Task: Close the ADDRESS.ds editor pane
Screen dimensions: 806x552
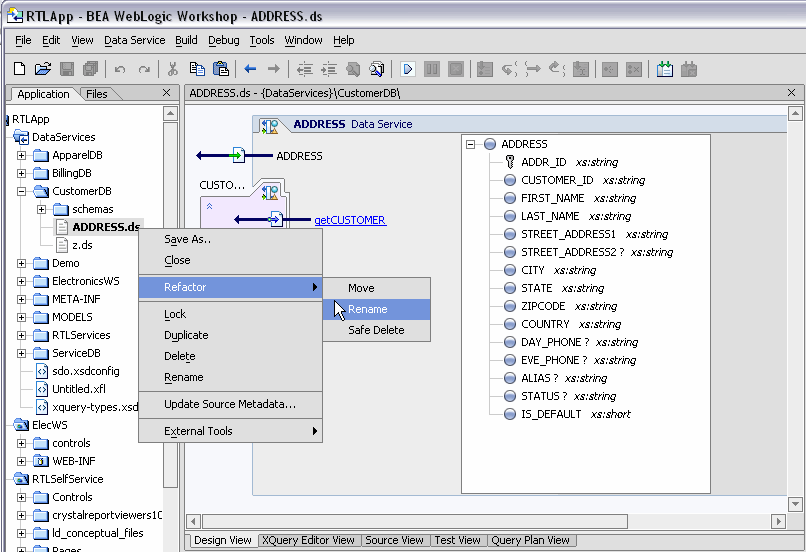Action: pyautogui.click(x=792, y=93)
